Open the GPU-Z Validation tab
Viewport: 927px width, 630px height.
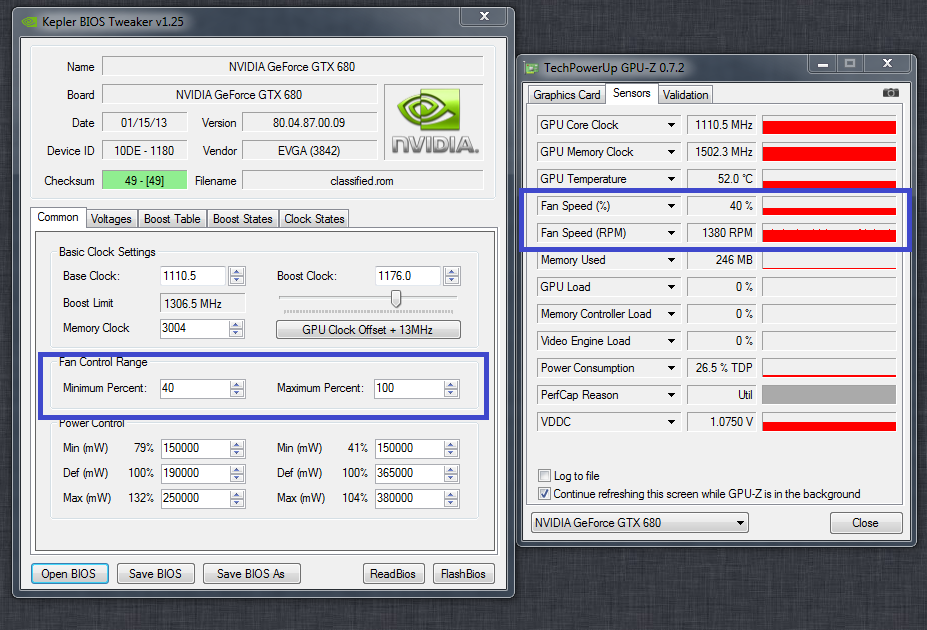point(685,95)
